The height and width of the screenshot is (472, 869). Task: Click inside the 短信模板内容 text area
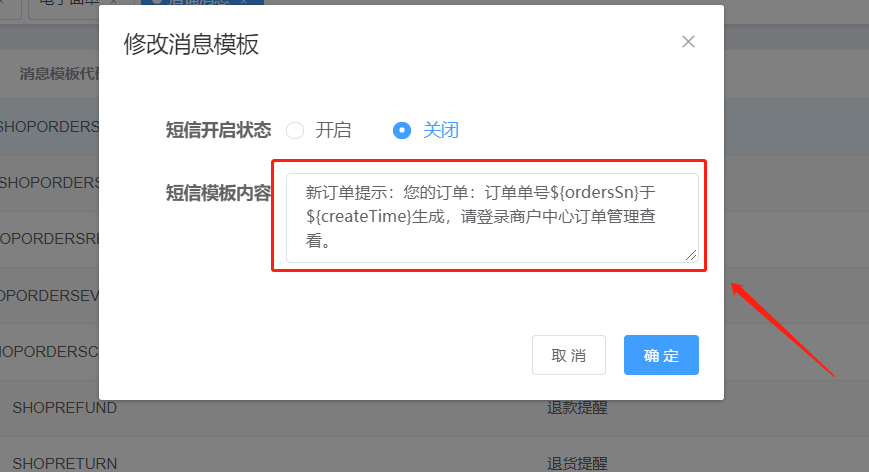point(492,218)
